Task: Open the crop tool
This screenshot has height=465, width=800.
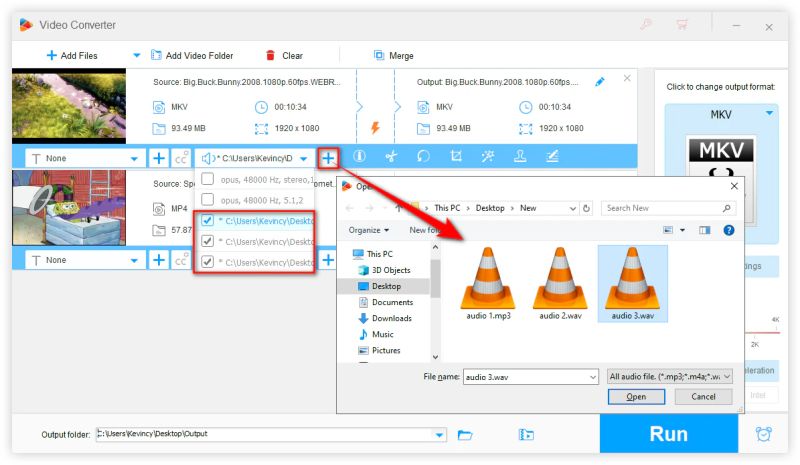Action: coord(456,156)
